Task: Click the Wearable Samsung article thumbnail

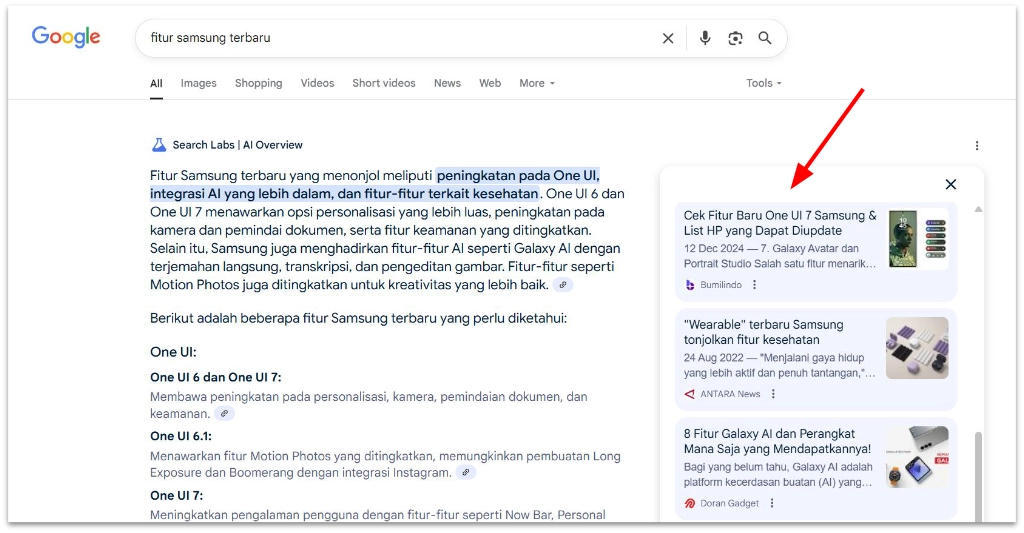Action: pos(916,348)
